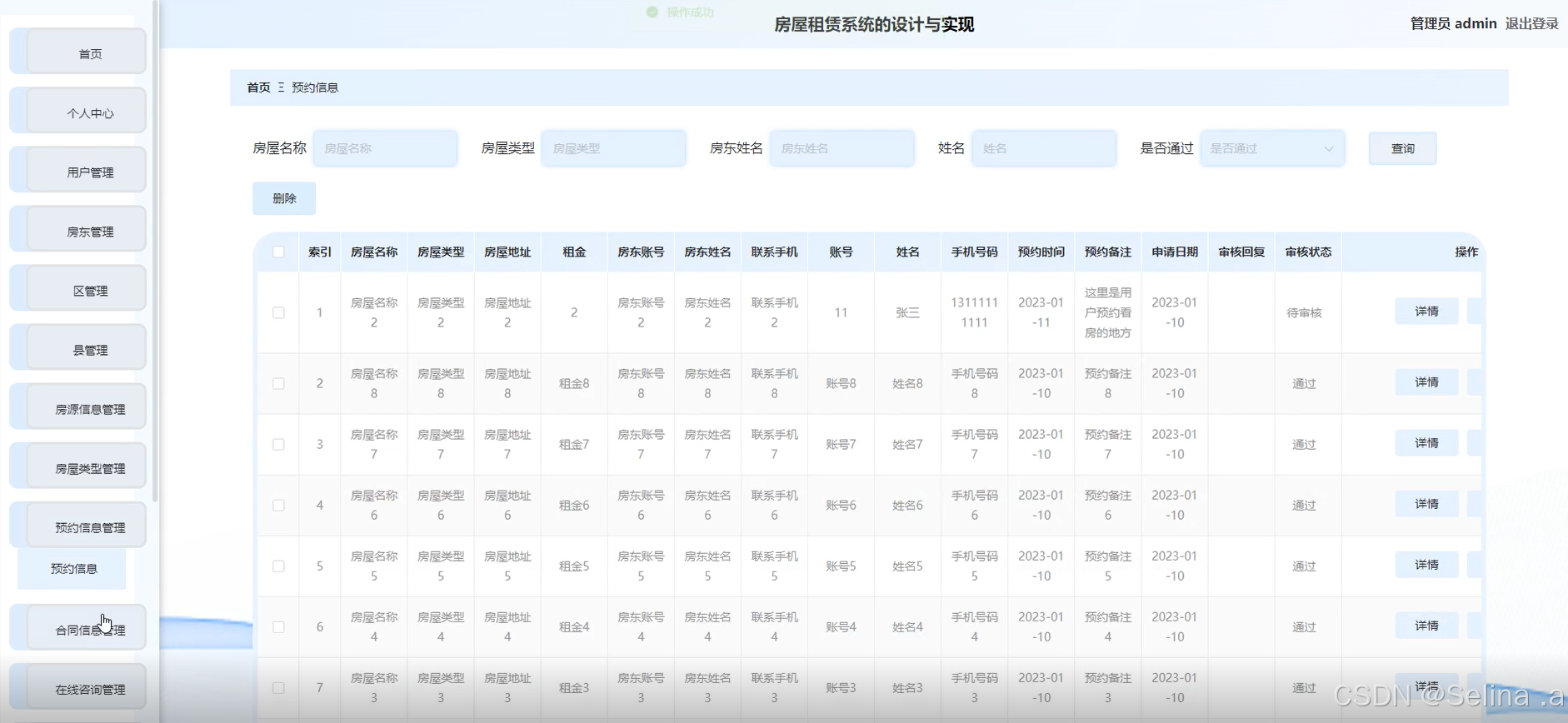Focus the 房屋名称 search field
Screen dimensions: 1568x723
(386, 148)
